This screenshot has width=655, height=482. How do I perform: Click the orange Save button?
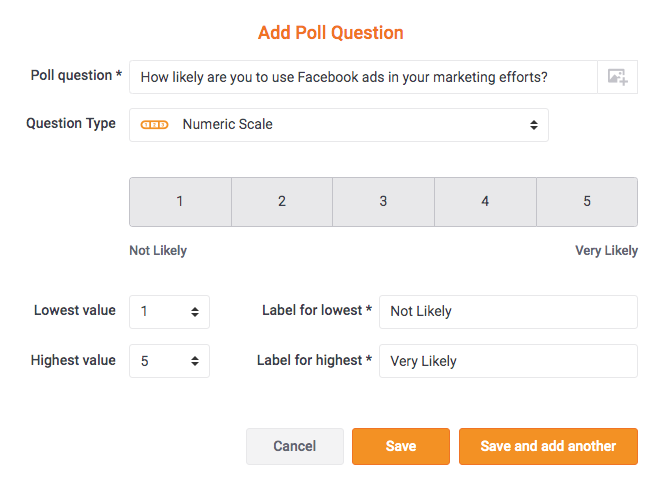pos(401,446)
